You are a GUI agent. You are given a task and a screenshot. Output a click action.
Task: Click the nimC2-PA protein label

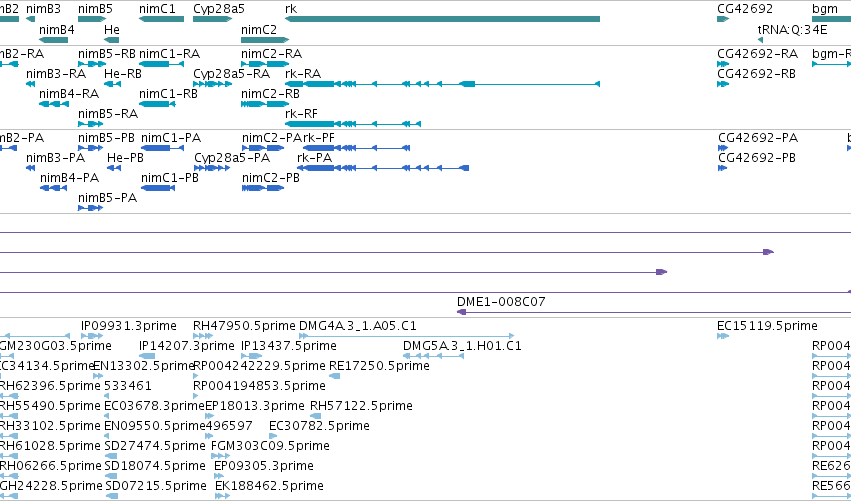pos(271,137)
